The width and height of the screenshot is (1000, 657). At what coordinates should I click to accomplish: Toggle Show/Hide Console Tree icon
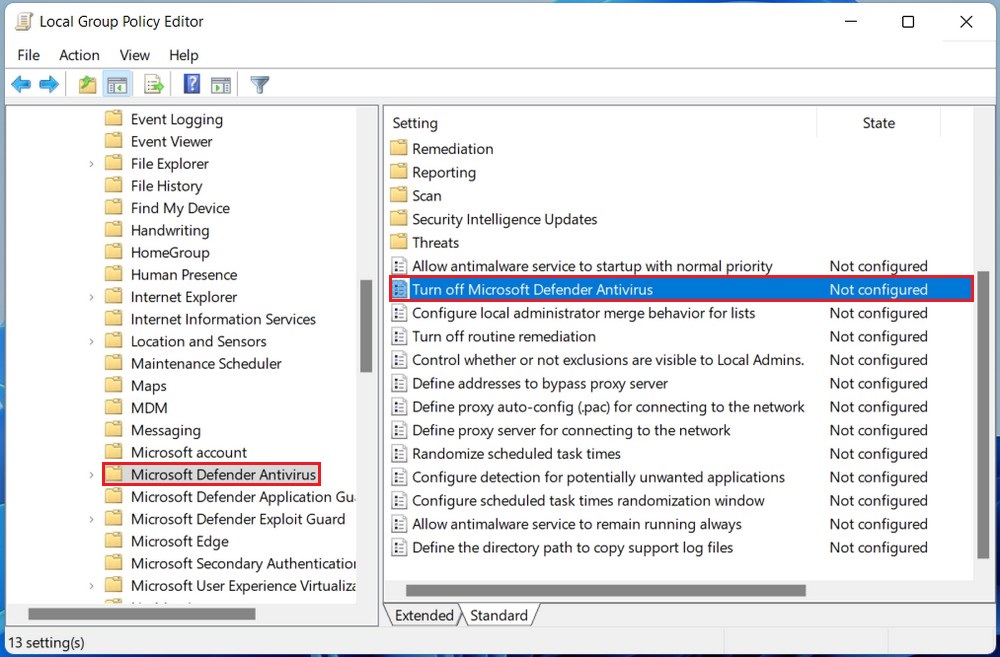(117, 84)
